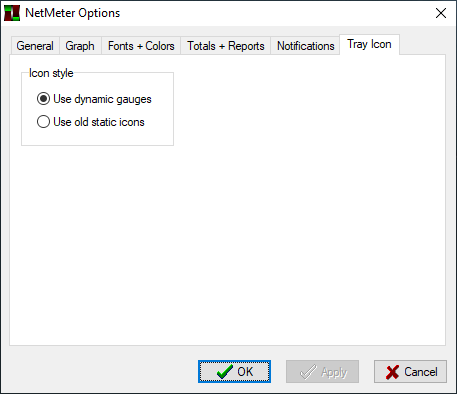
Task: Select the Use old static icons radio button
Action: click(43, 122)
